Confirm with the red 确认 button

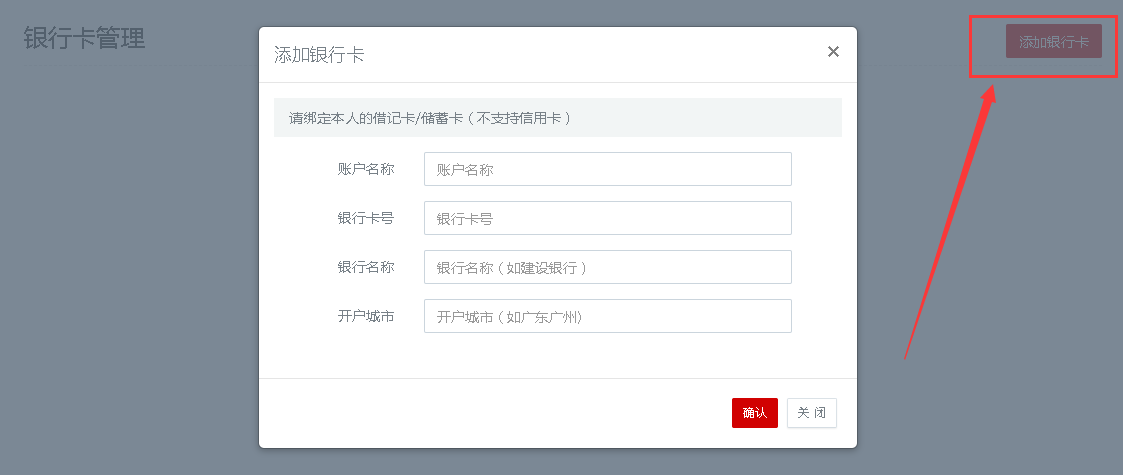755,413
